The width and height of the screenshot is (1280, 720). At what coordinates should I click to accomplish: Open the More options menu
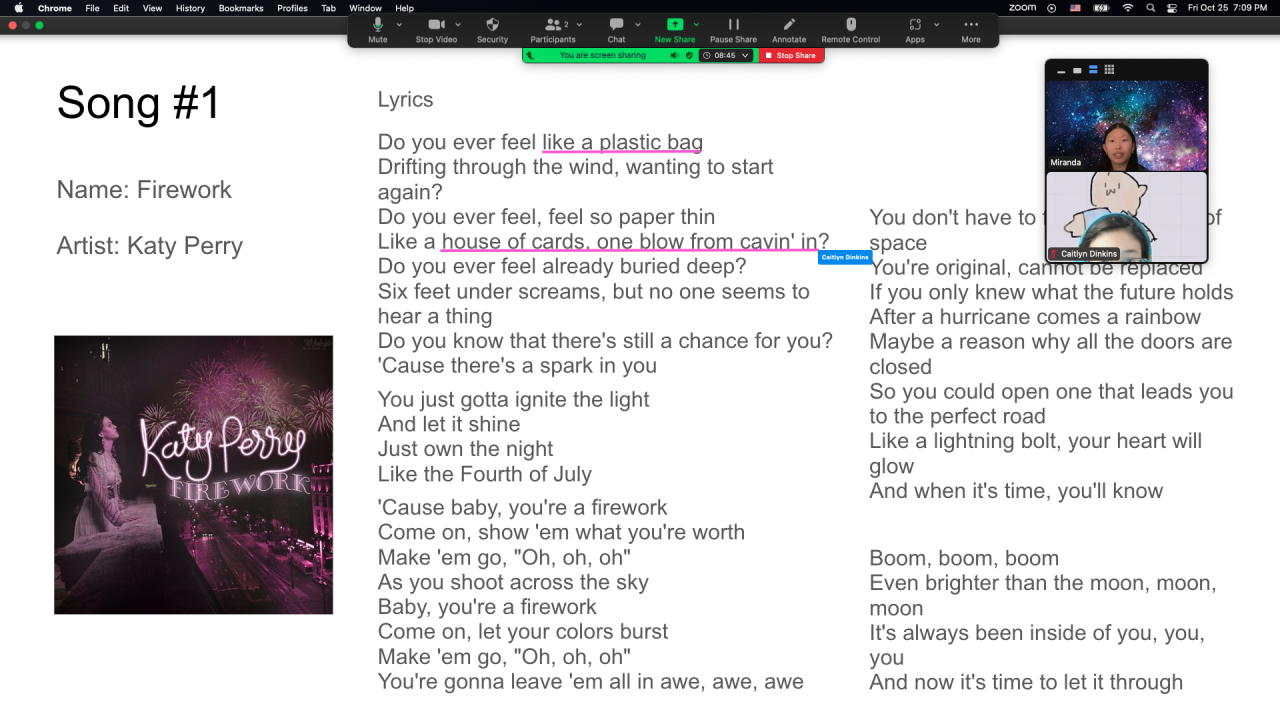(x=971, y=29)
